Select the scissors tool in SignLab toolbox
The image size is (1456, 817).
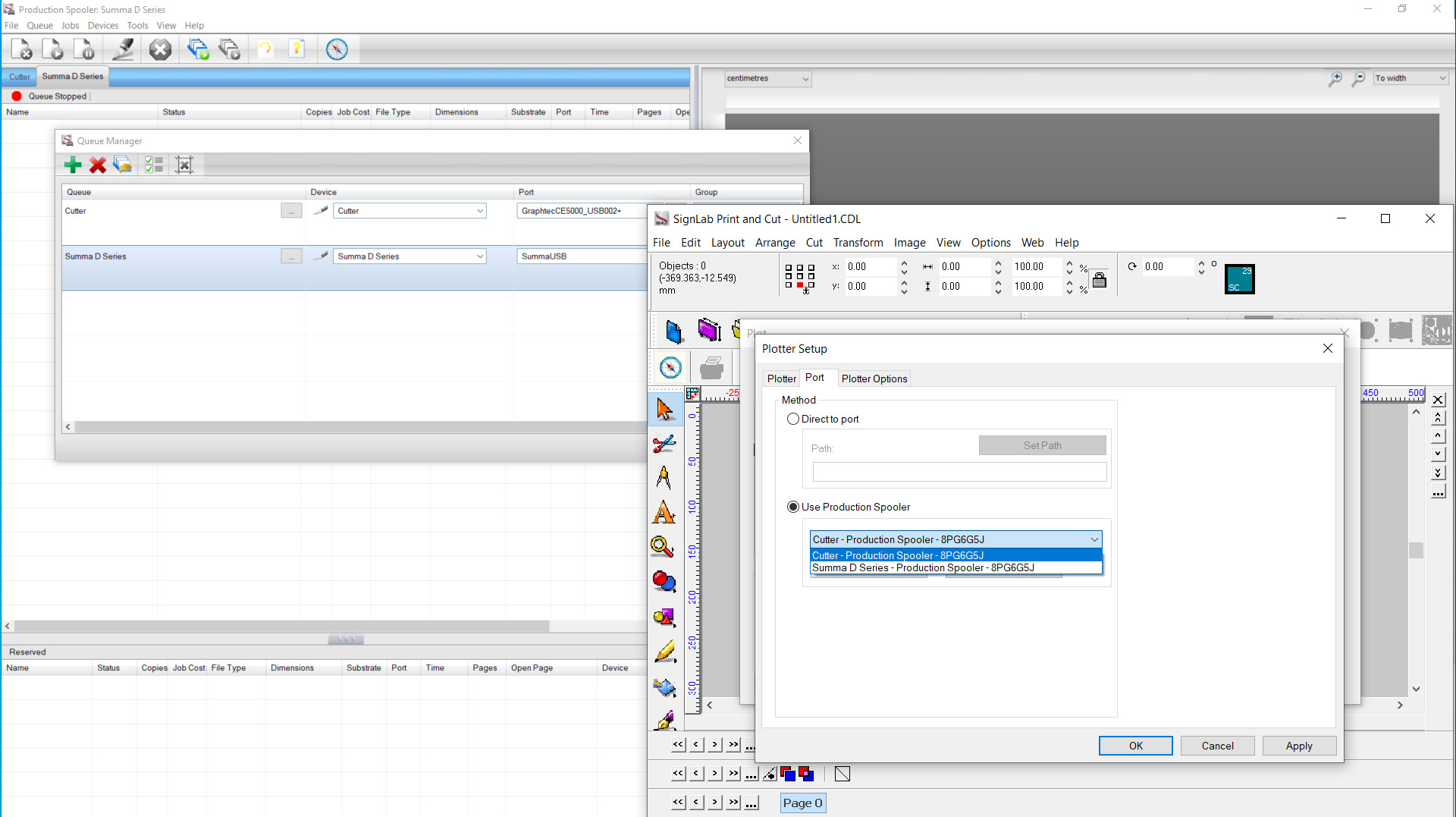(x=665, y=444)
